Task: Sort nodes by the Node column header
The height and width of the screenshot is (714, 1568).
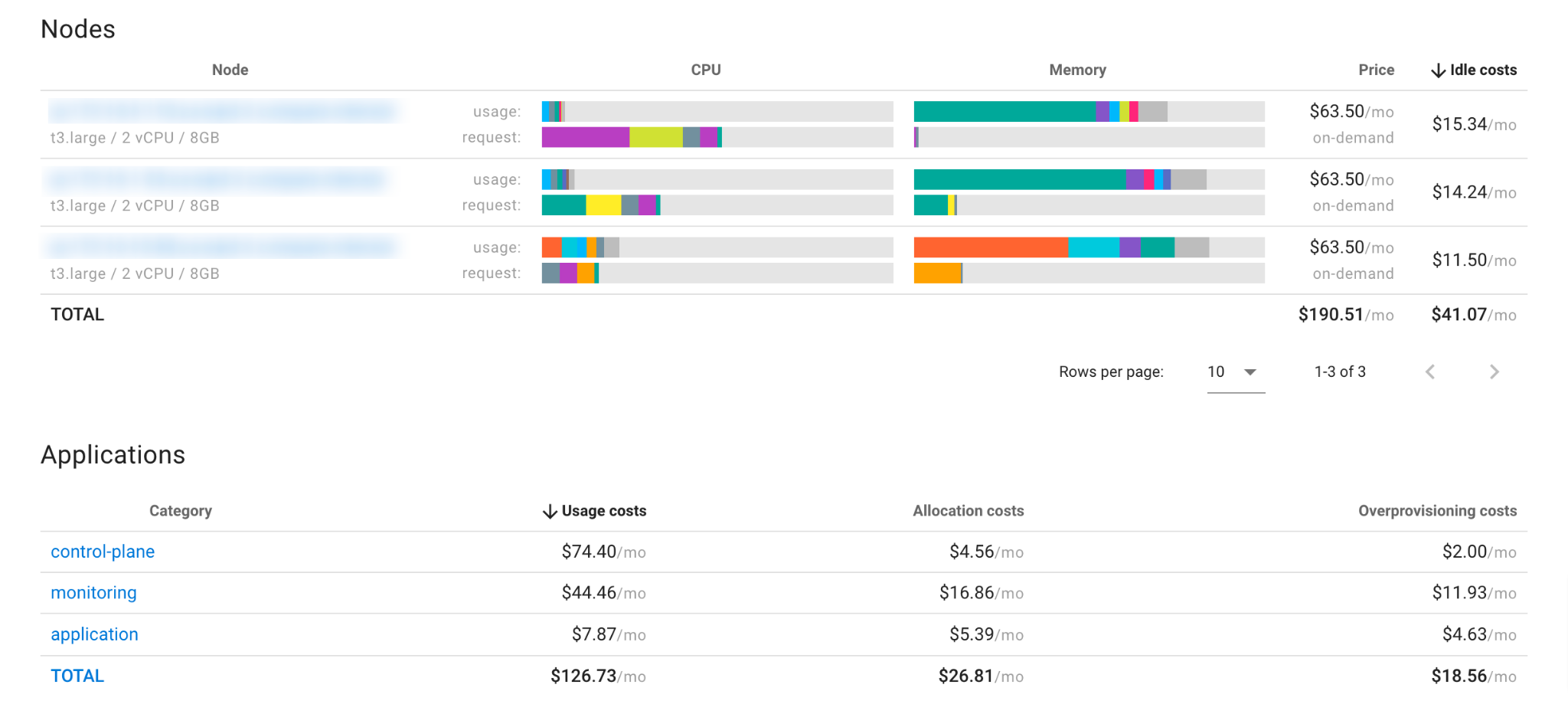Action: coord(230,70)
